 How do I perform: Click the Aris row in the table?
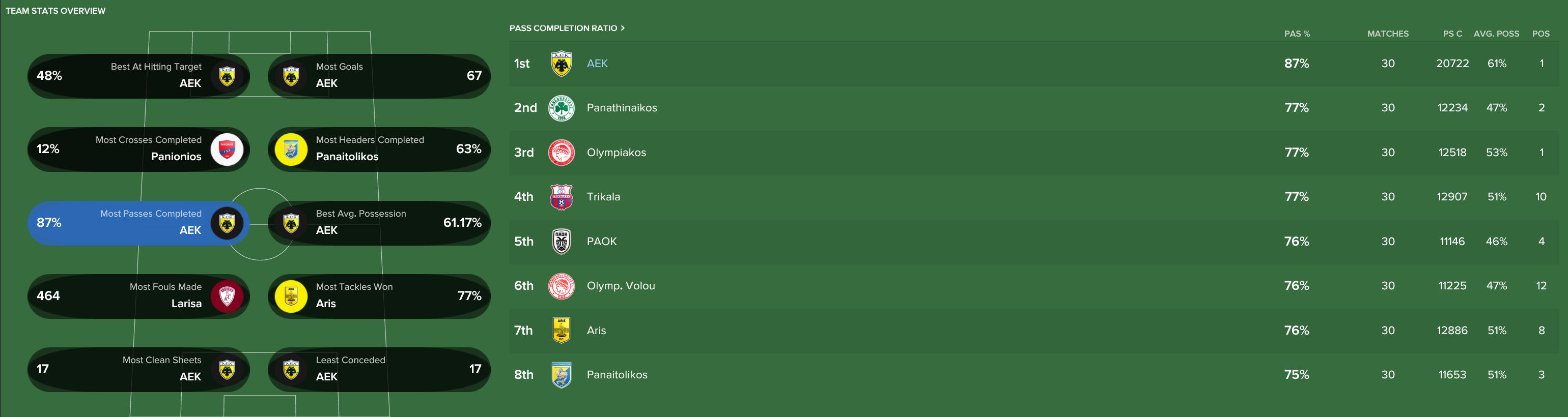click(913, 331)
